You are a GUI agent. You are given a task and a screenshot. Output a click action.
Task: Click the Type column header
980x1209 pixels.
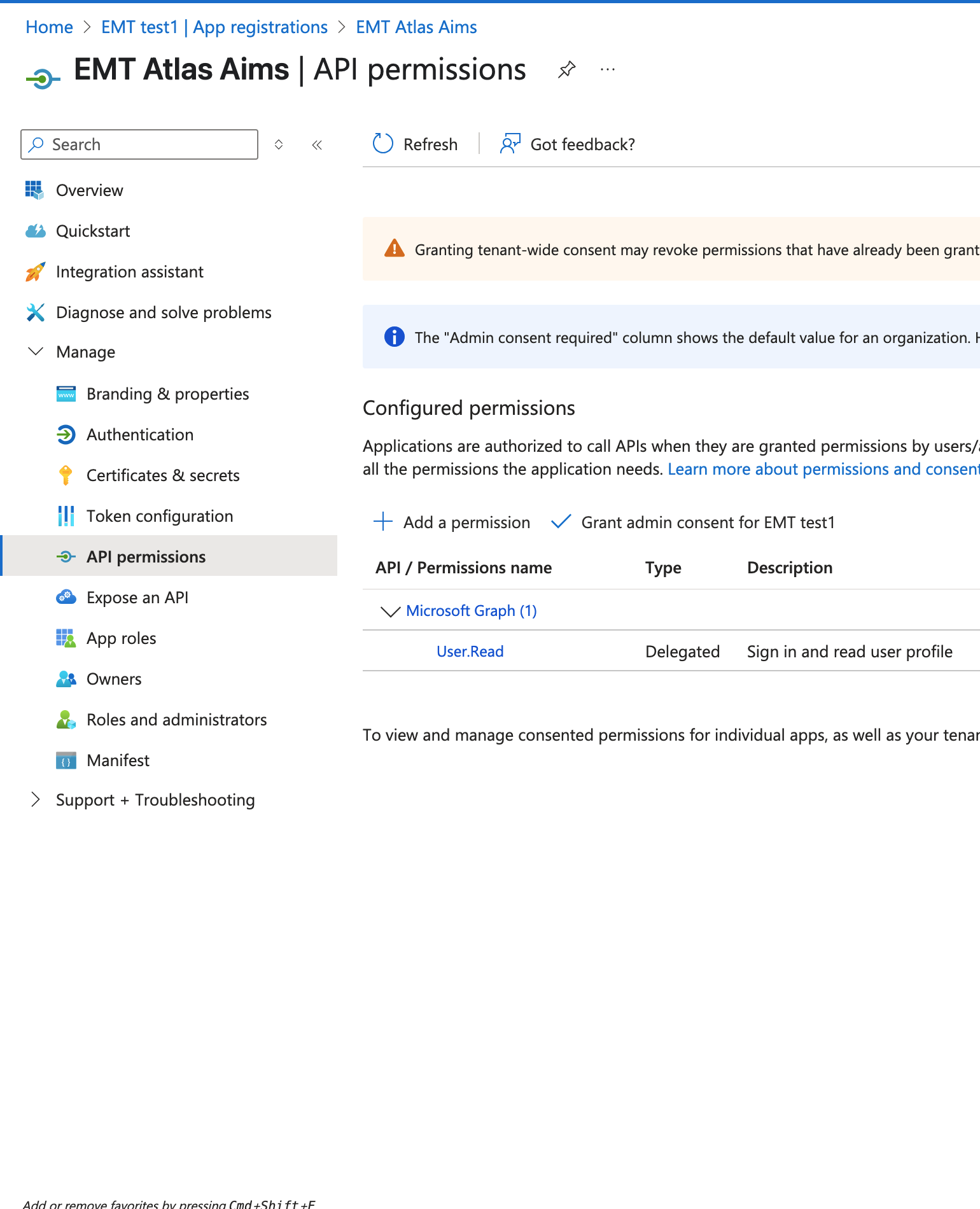point(663,568)
